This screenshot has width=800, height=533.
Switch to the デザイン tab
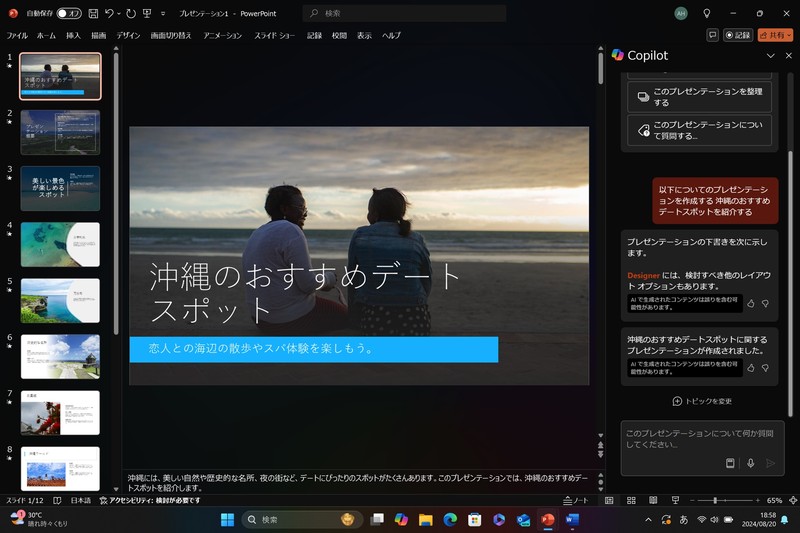tap(128, 35)
